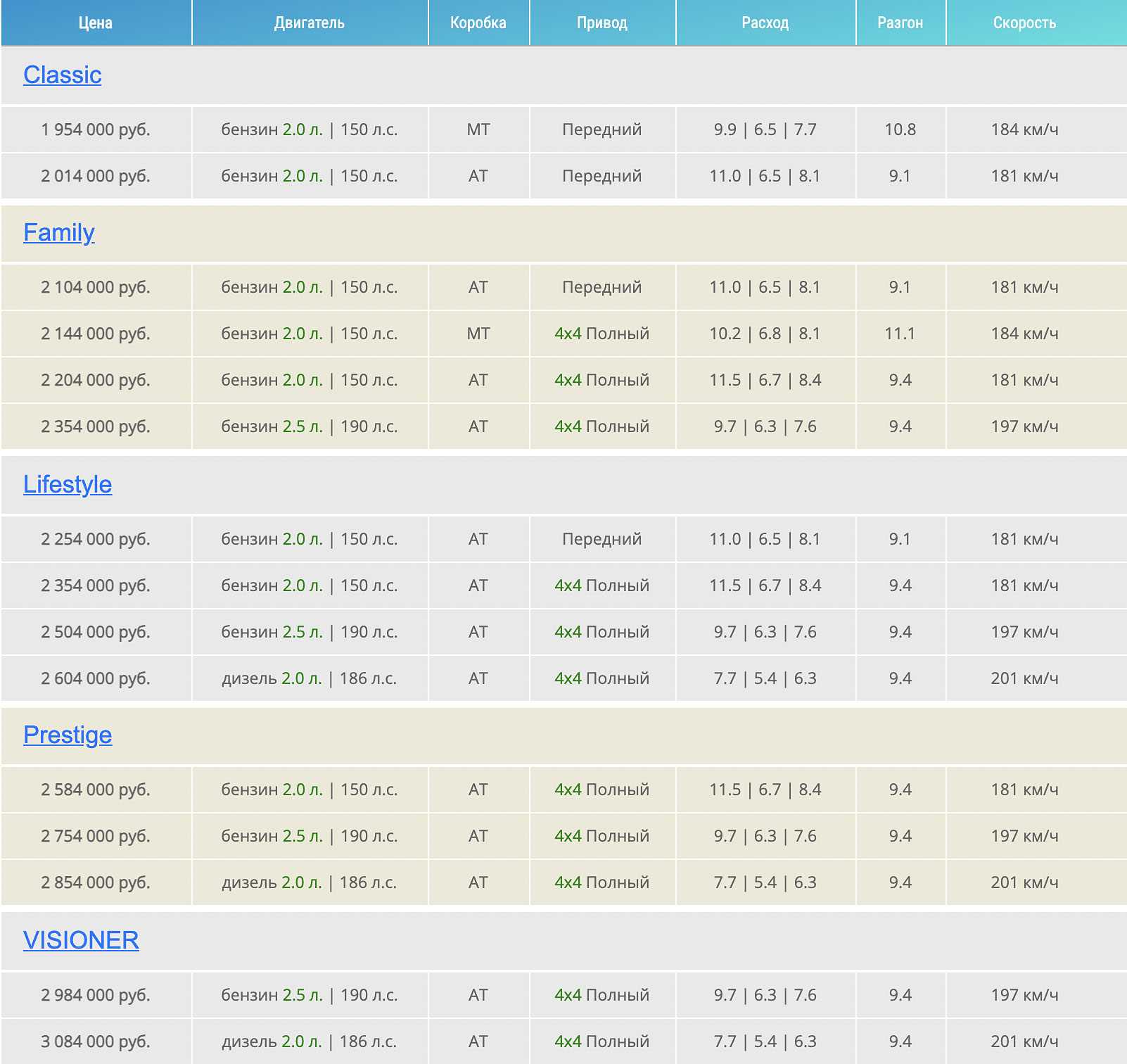Select the 2 144 000 руб. price row
Screen dimensions: 1127x1064
[96, 334]
